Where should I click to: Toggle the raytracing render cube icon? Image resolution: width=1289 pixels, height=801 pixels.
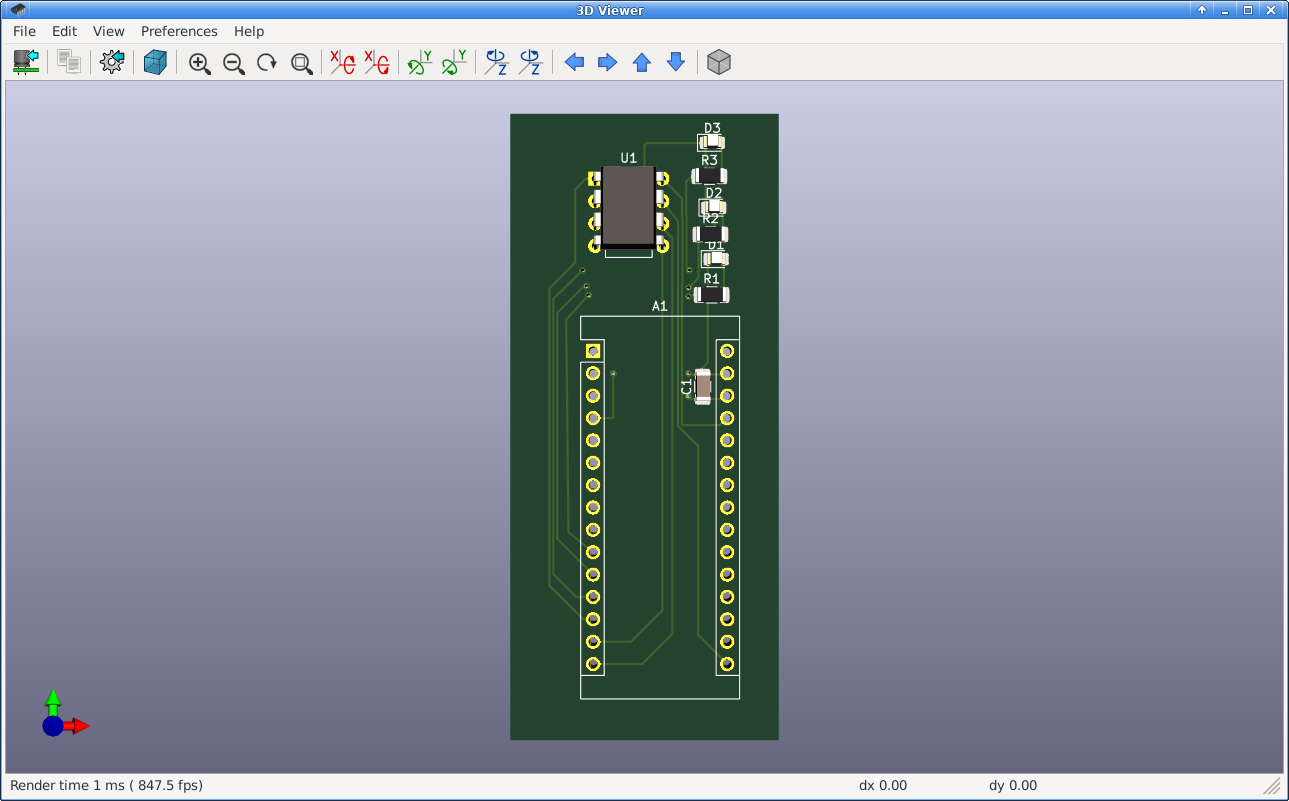pos(155,63)
